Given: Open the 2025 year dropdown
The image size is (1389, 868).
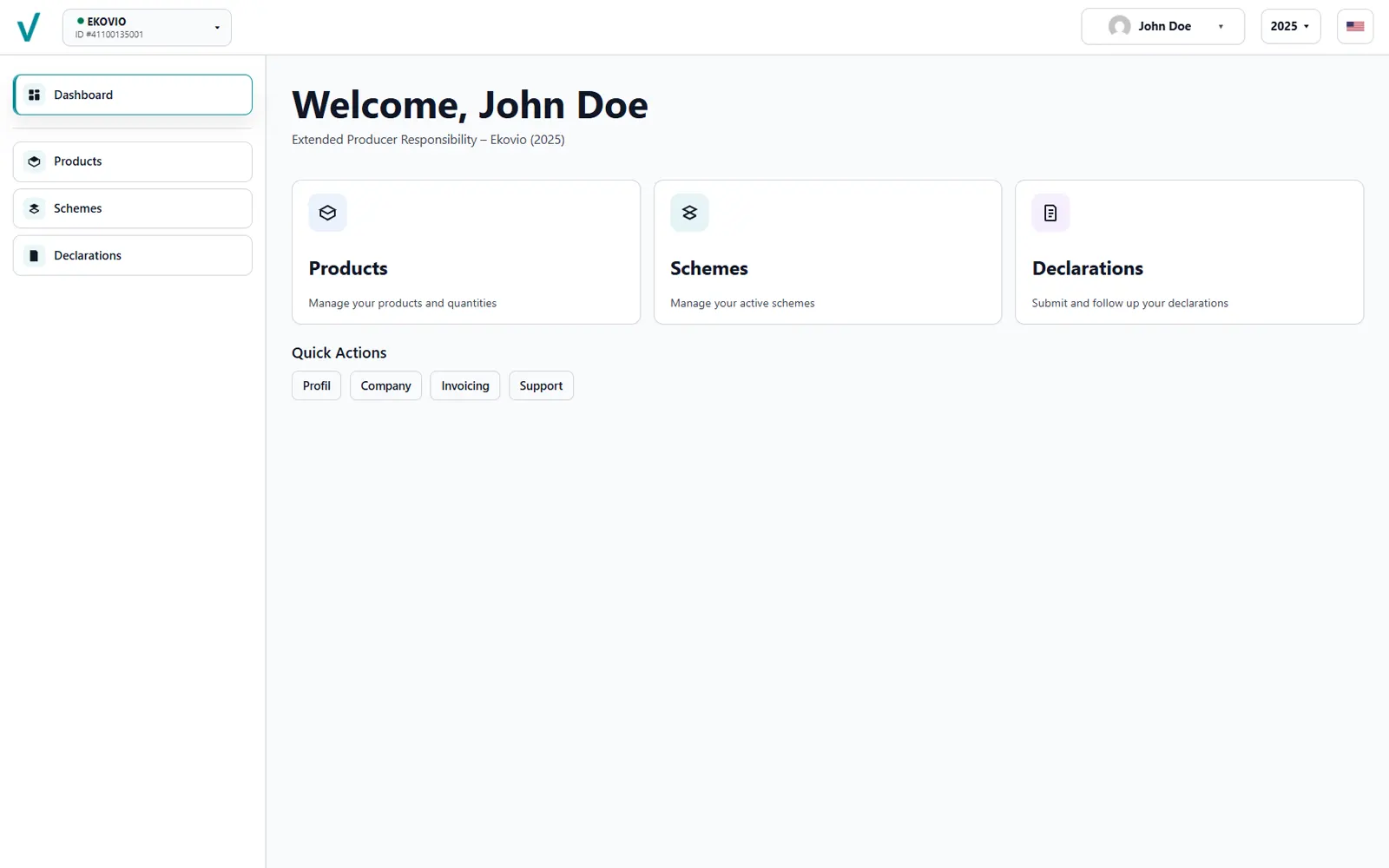Looking at the screenshot, I should [x=1290, y=26].
